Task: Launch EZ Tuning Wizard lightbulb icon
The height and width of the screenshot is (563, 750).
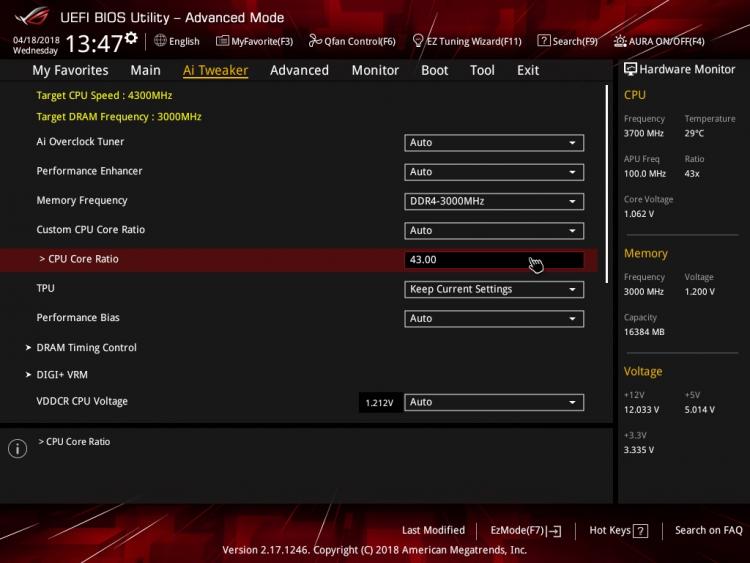Action: click(418, 41)
